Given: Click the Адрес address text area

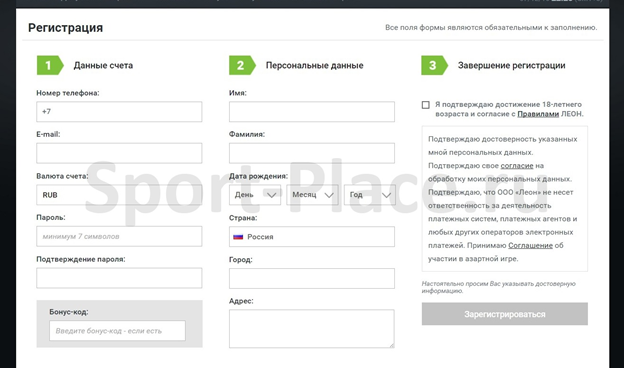Looking at the screenshot, I should [x=312, y=329].
